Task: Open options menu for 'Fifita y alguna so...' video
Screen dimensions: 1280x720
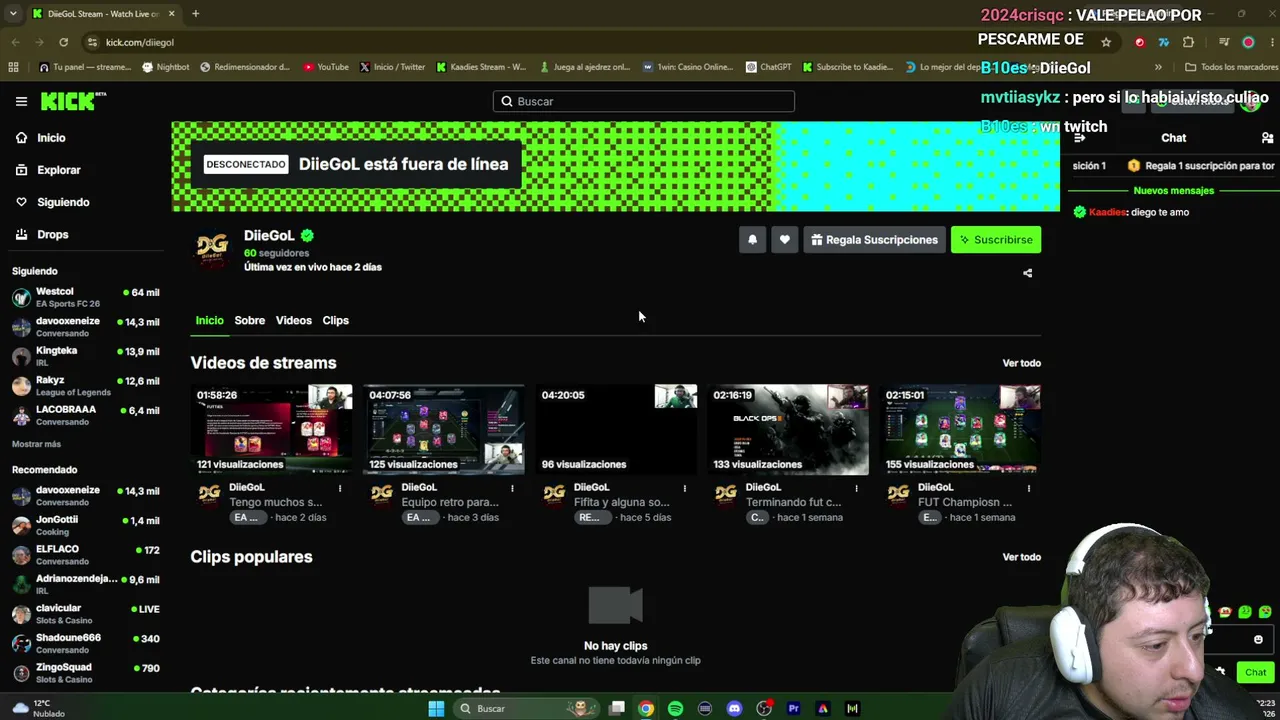Action: (x=684, y=489)
